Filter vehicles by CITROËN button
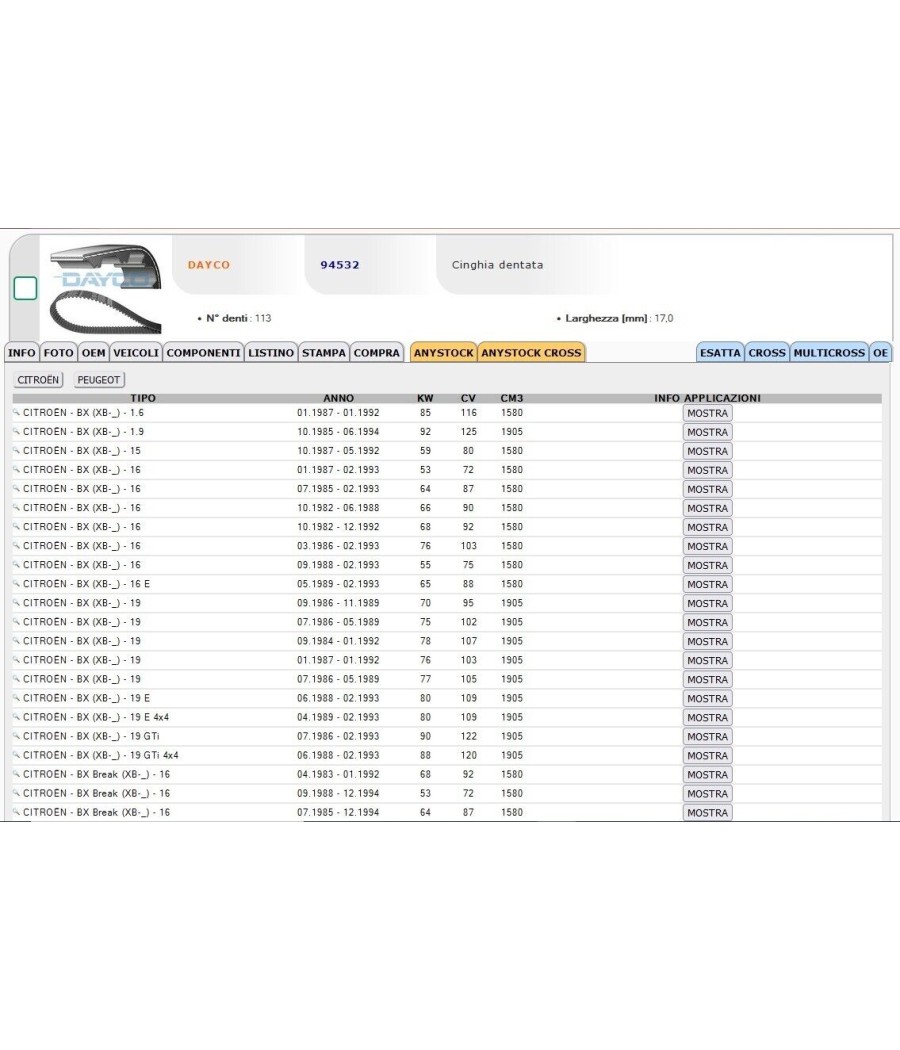Viewport: 900px width, 1050px height. tap(38, 380)
